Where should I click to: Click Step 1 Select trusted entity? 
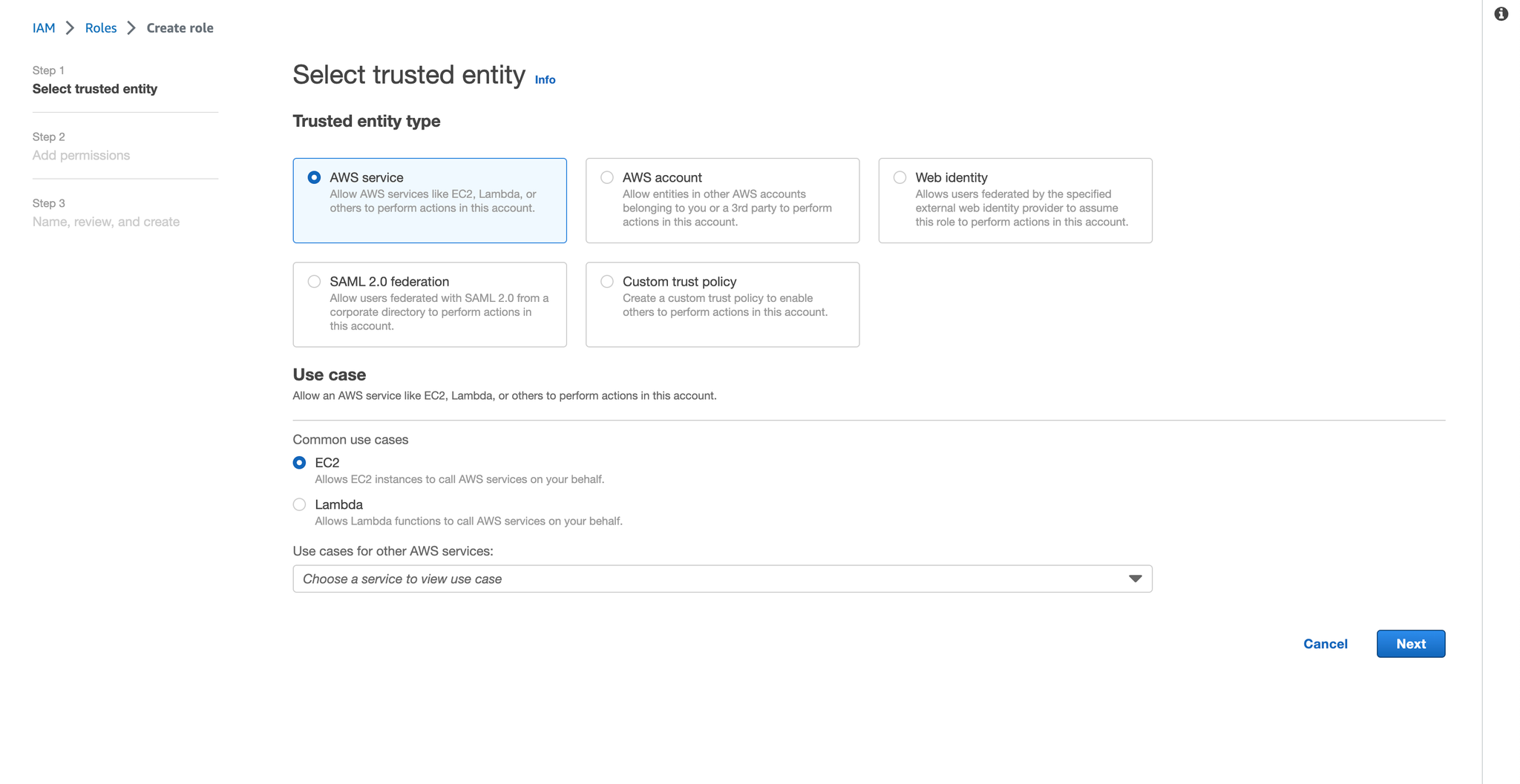pyautogui.click(x=95, y=80)
